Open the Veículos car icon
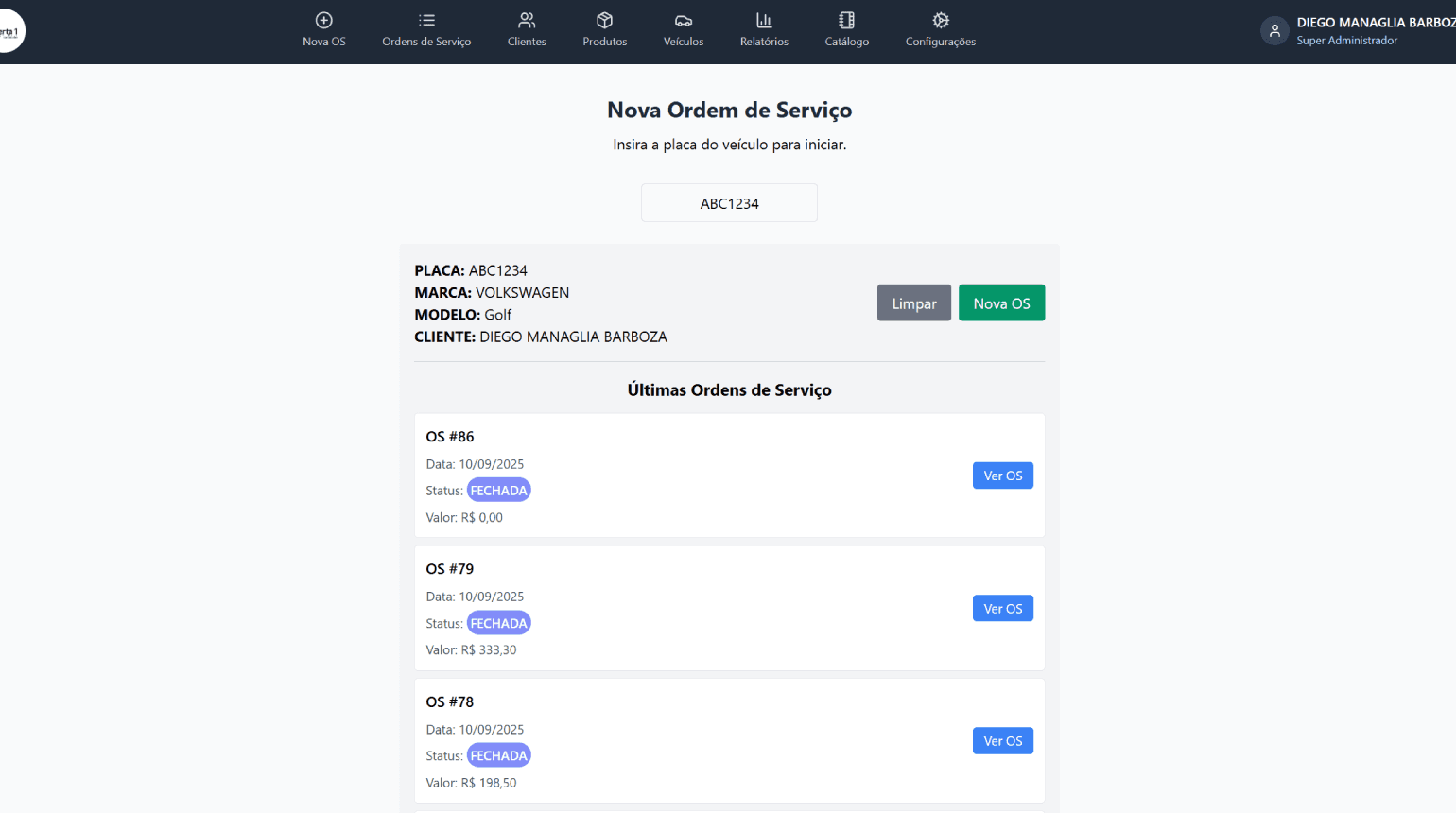The width and height of the screenshot is (1456, 813). point(683,21)
